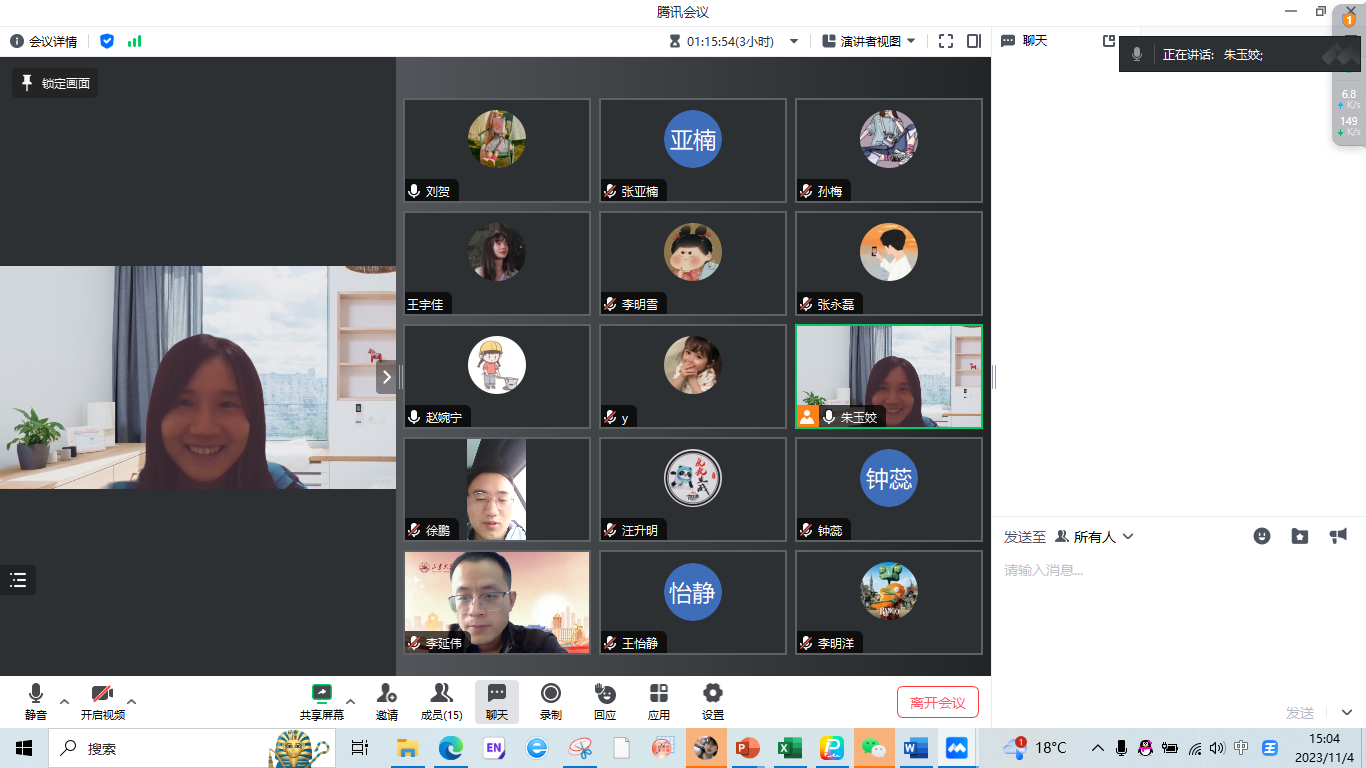Click the fullscreen icon in top bar

coord(946,41)
